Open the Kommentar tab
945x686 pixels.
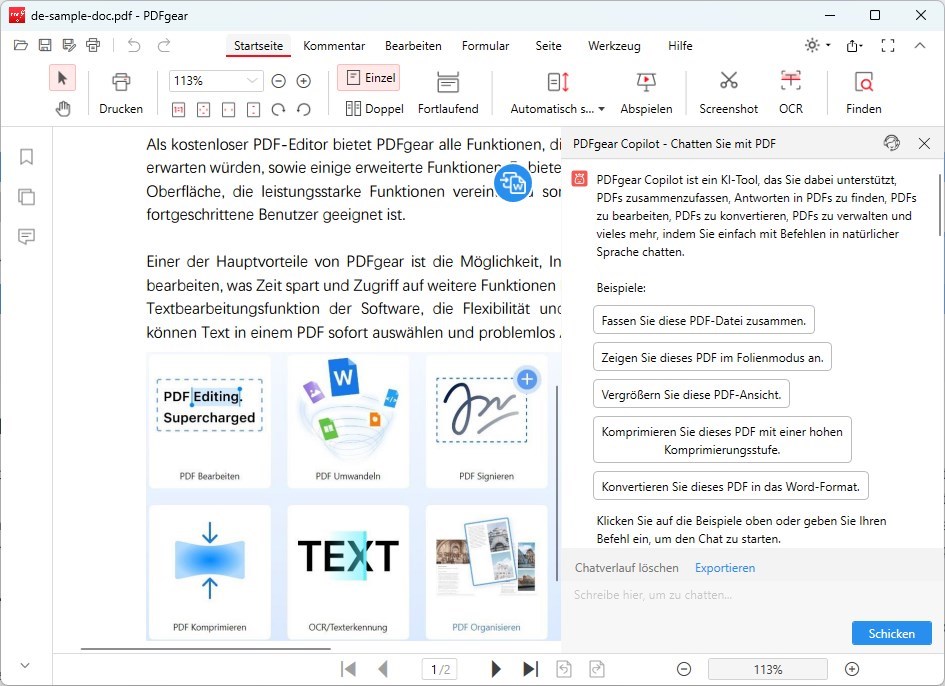[334, 46]
